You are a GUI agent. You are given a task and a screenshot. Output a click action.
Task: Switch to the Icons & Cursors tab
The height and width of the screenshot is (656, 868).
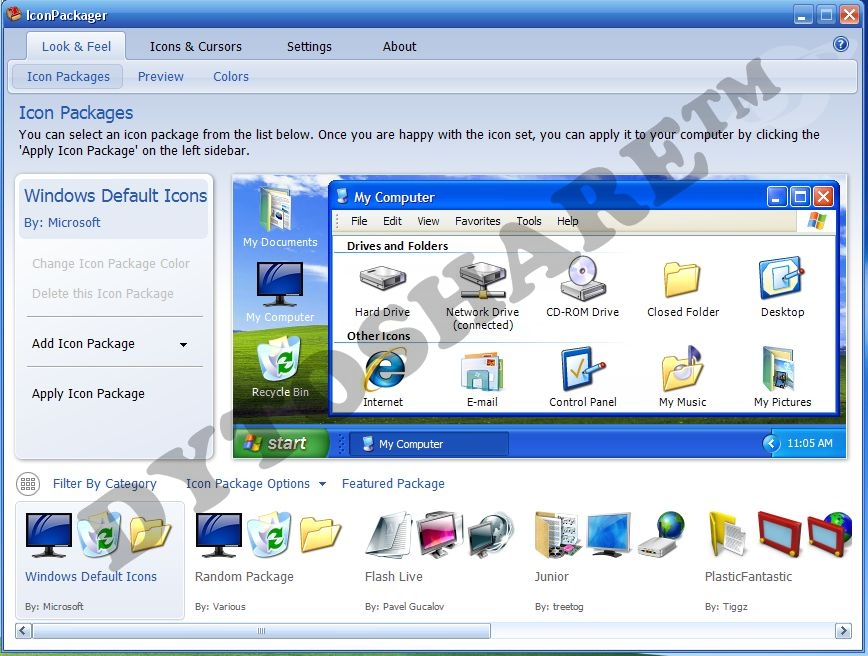click(196, 47)
